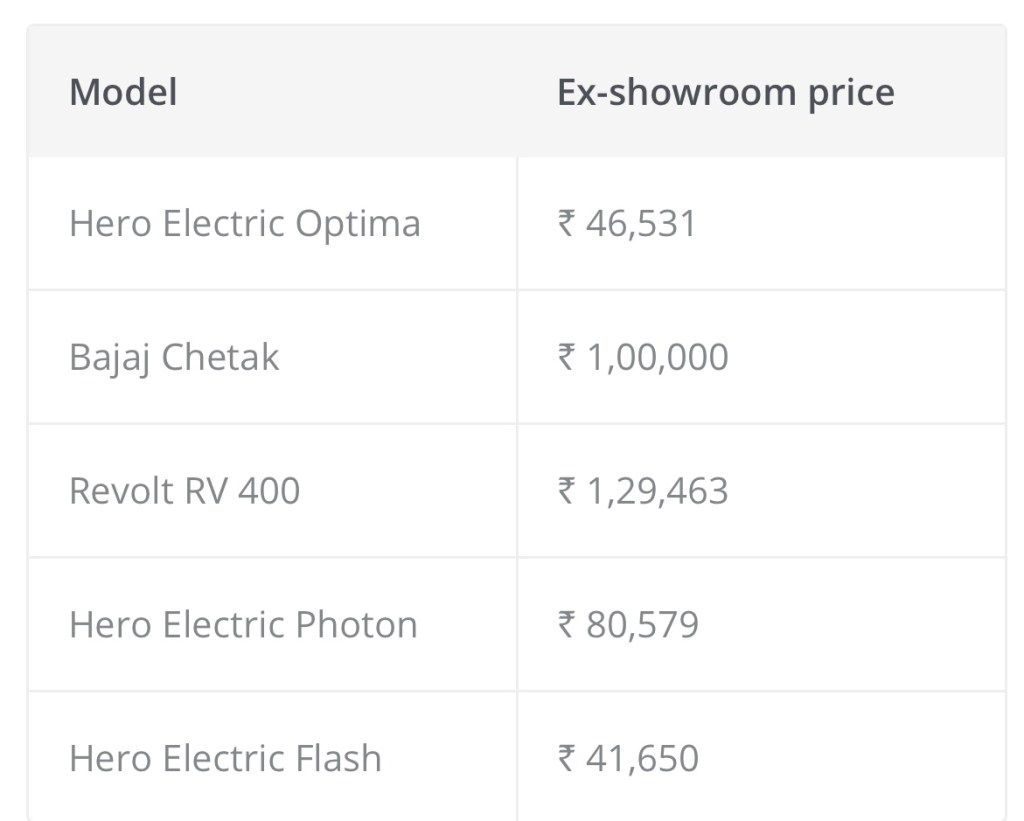
Task: Select the Revolt RV 400 cell
Action: [184, 491]
